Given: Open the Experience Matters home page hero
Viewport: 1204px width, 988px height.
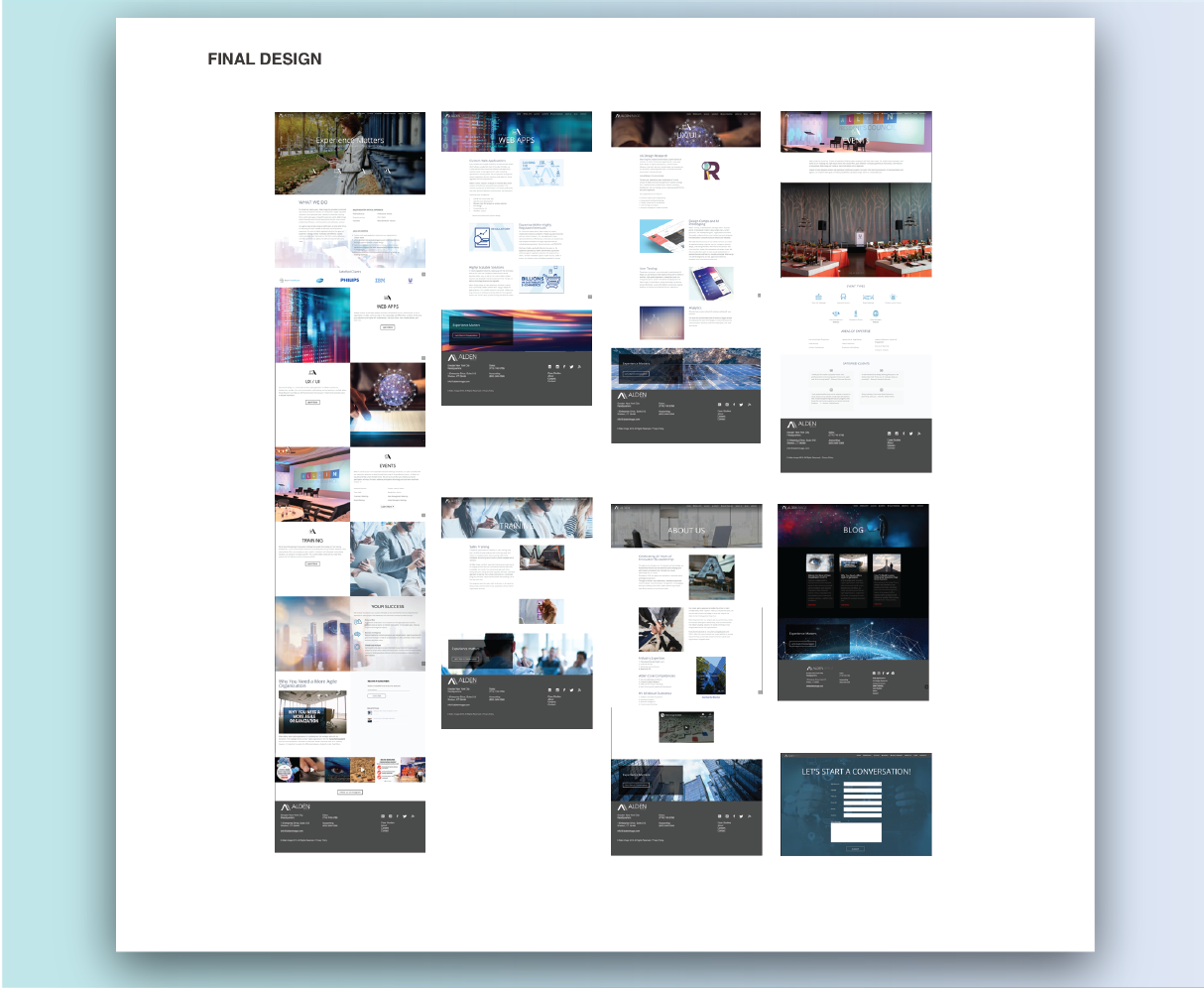Looking at the screenshot, I should point(350,153).
